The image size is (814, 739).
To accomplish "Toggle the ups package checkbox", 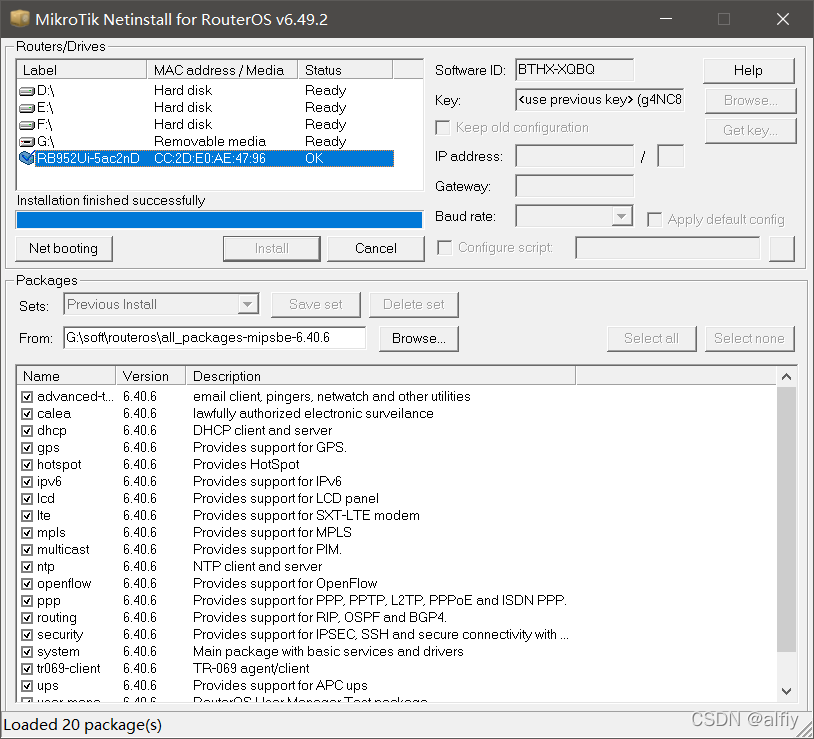I will coord(27,686).
